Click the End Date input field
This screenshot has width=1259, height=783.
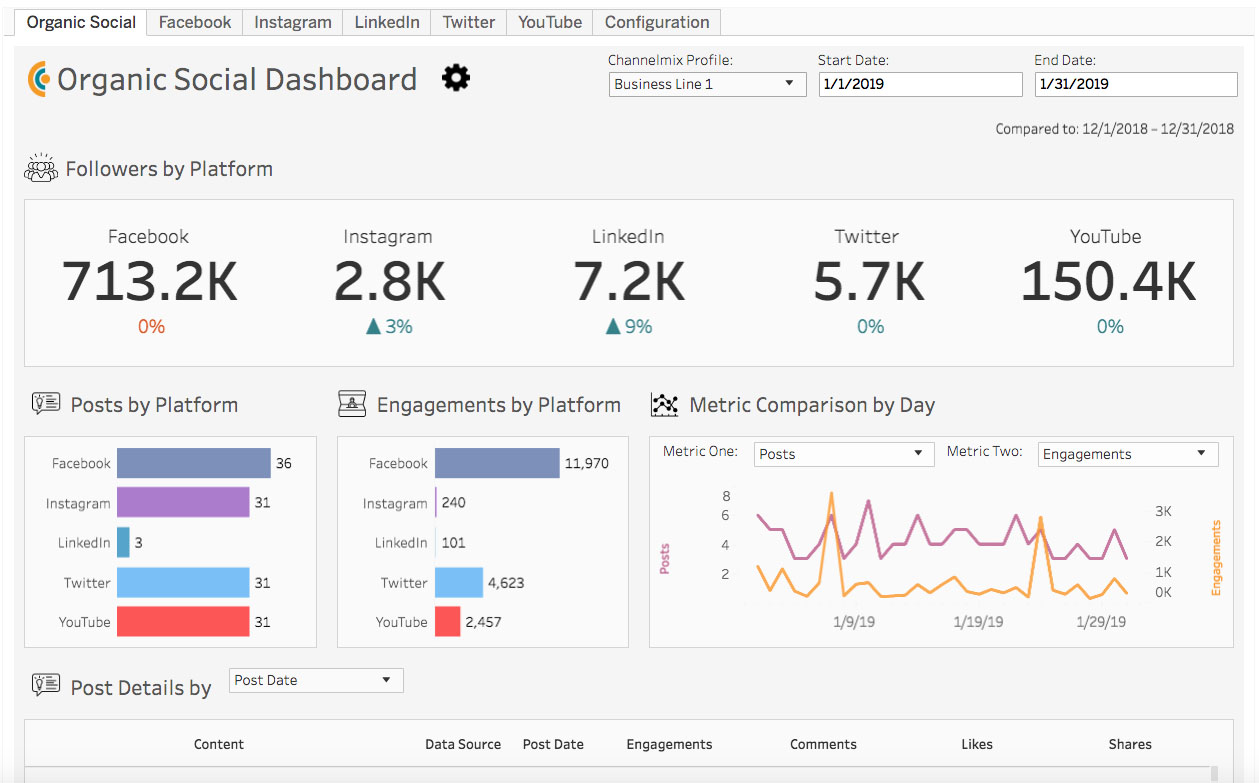pyautogui.click(x=1135, y=84)
